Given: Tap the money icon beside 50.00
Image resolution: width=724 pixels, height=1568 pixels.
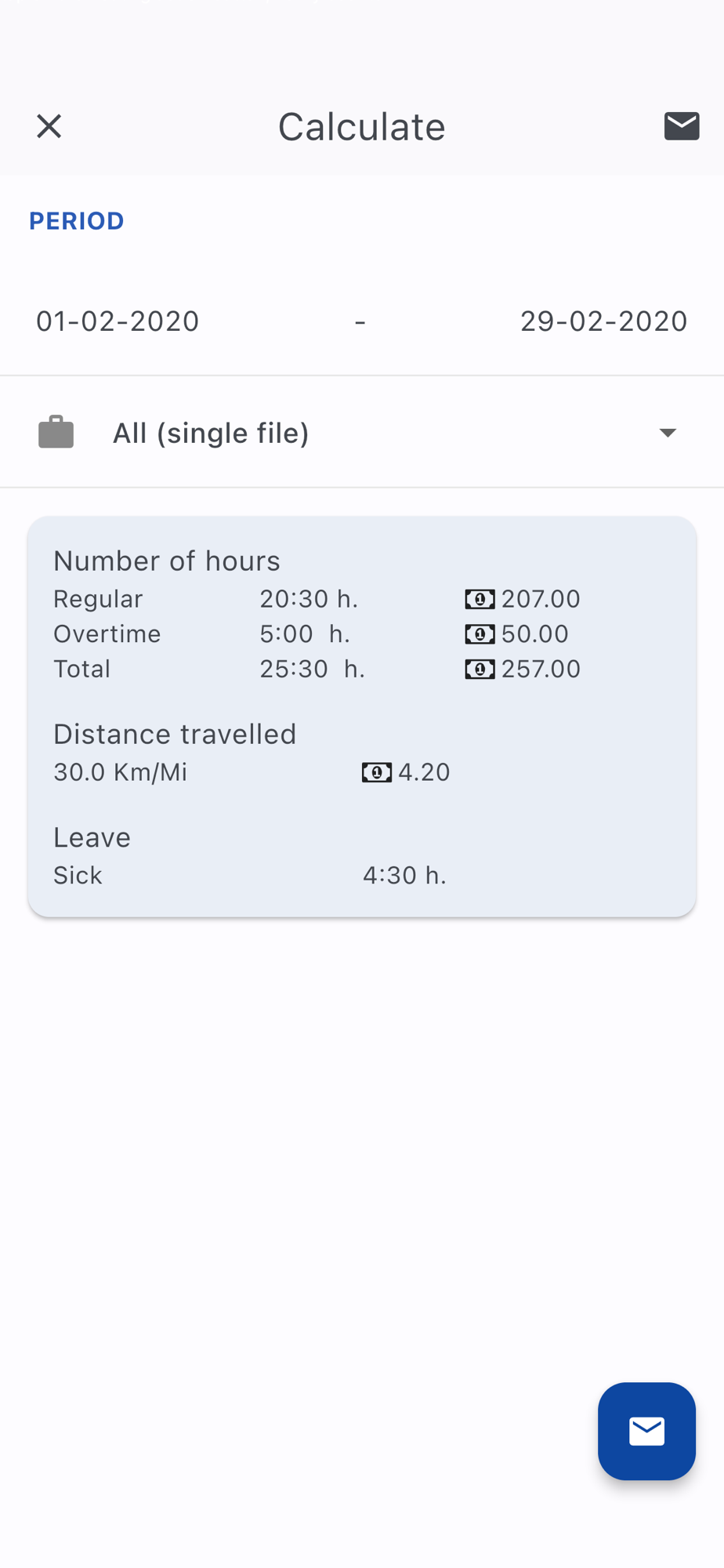Looking at the screenshot, I should (x=480, y=634).
